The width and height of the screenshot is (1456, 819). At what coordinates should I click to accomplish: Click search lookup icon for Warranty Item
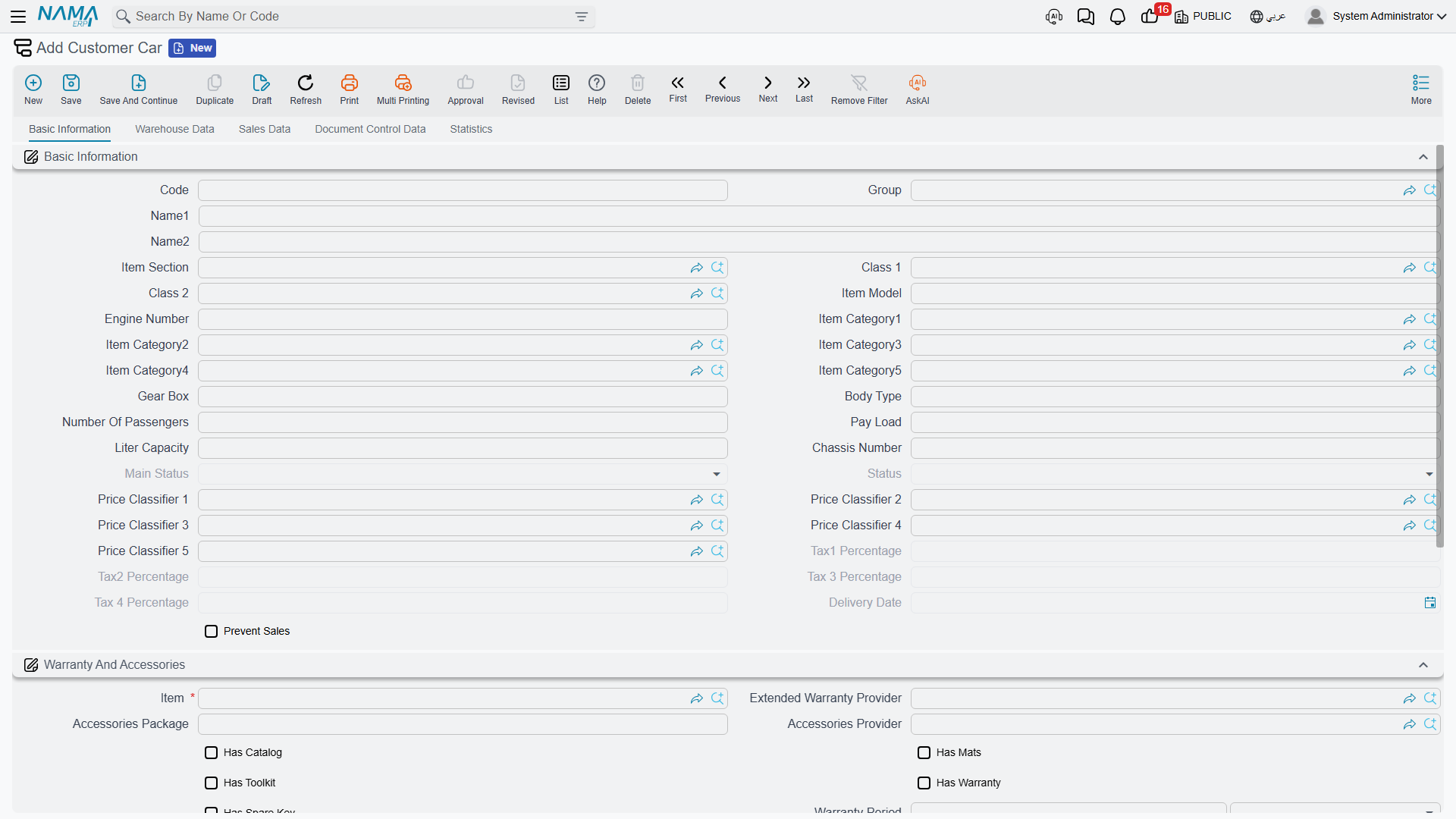[717, 698]
